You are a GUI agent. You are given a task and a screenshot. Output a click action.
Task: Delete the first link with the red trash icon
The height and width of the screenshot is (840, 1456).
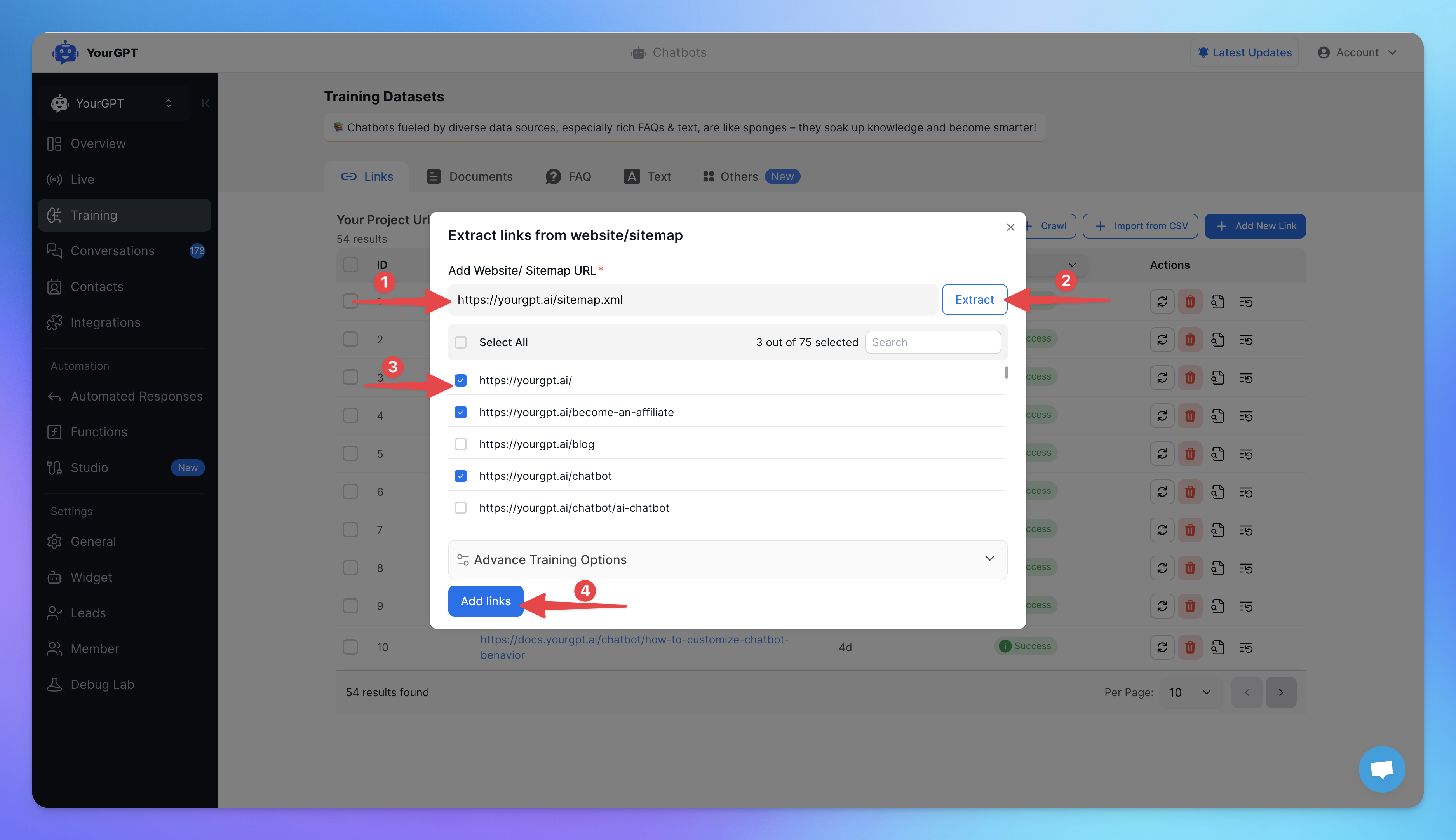(x=1190, y=301)
